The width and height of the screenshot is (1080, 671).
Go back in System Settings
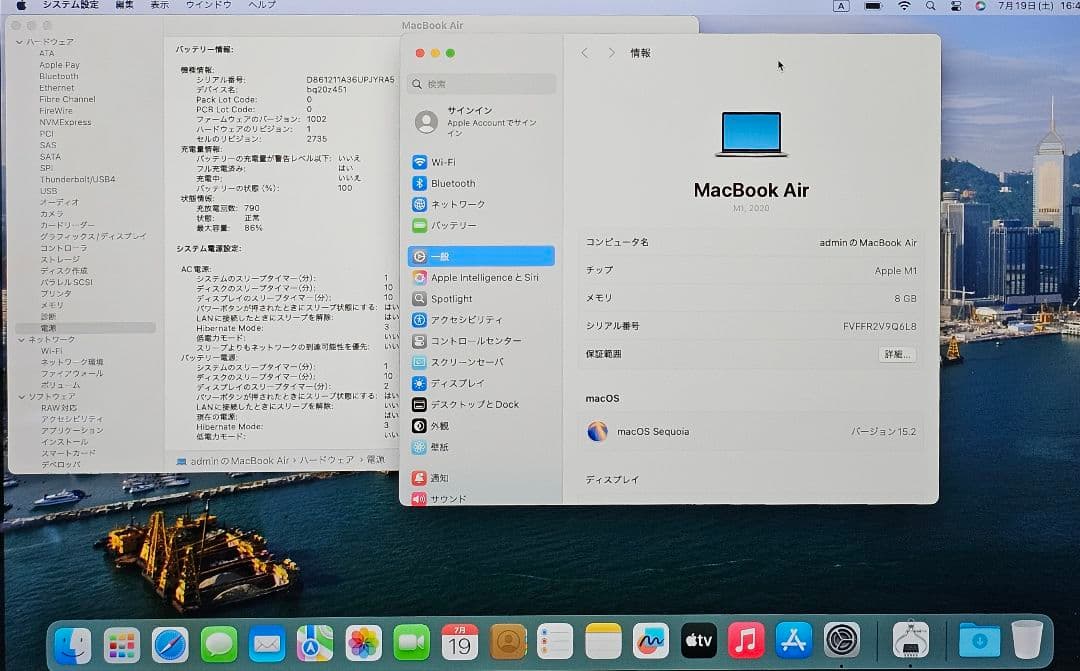(x=585, y=53)
